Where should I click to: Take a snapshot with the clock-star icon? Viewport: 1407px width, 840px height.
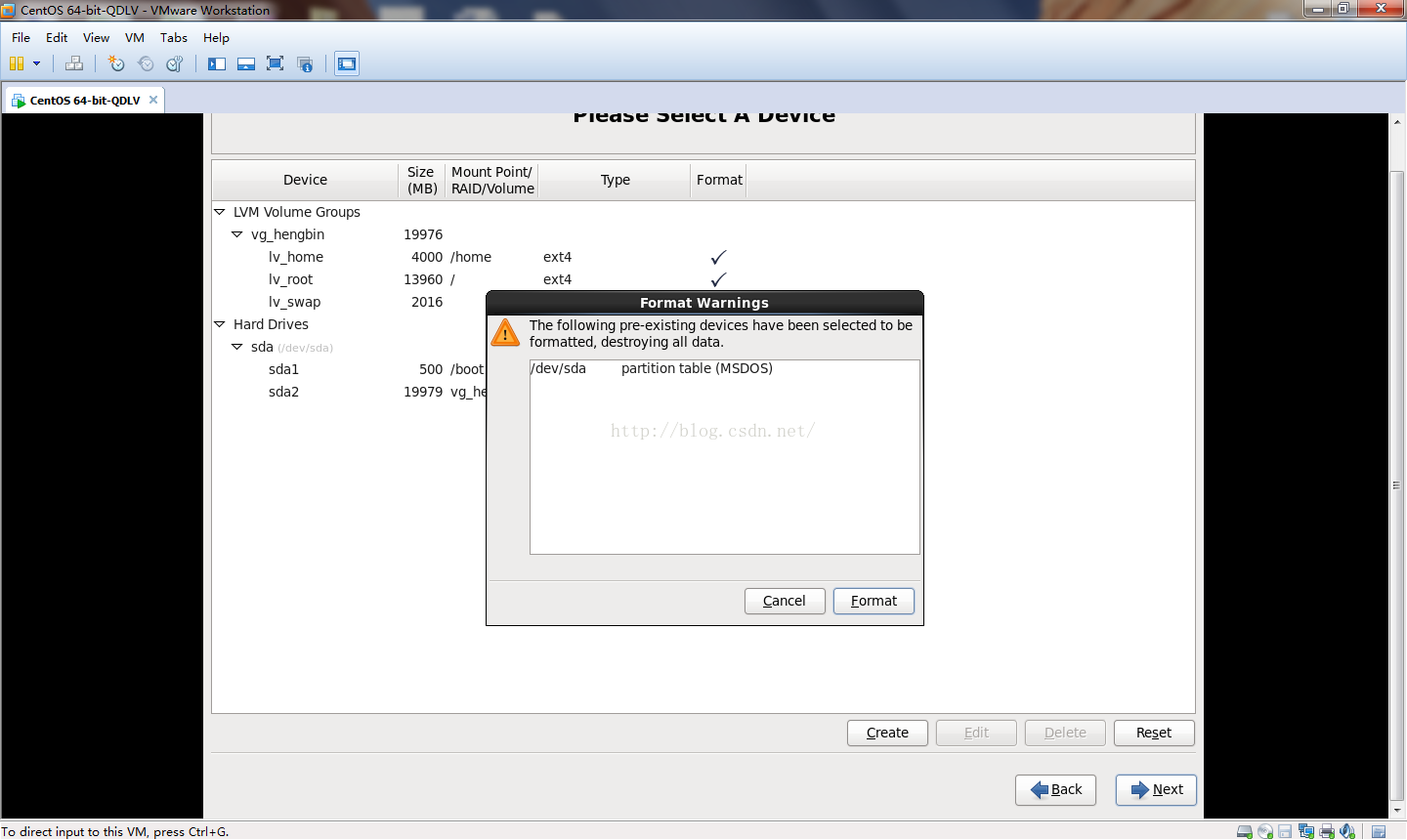click(116, 63)
